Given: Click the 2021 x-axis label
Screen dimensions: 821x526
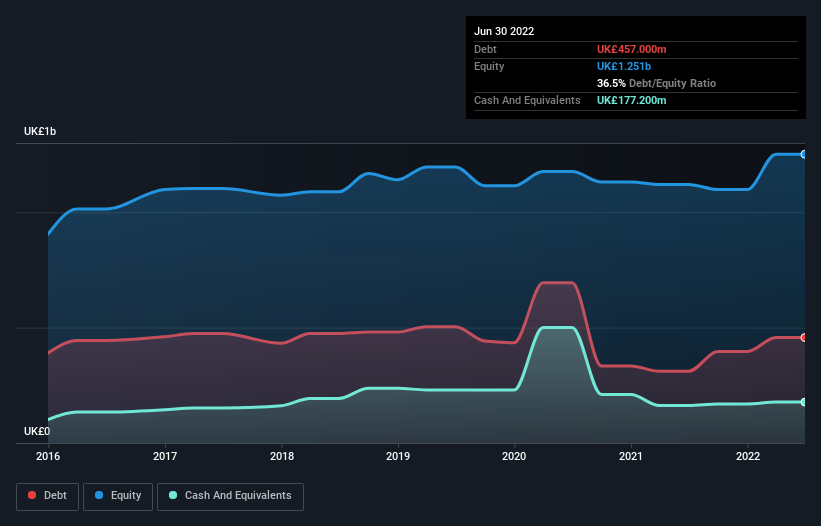Looking at the screenshot, I should (631, 456).
